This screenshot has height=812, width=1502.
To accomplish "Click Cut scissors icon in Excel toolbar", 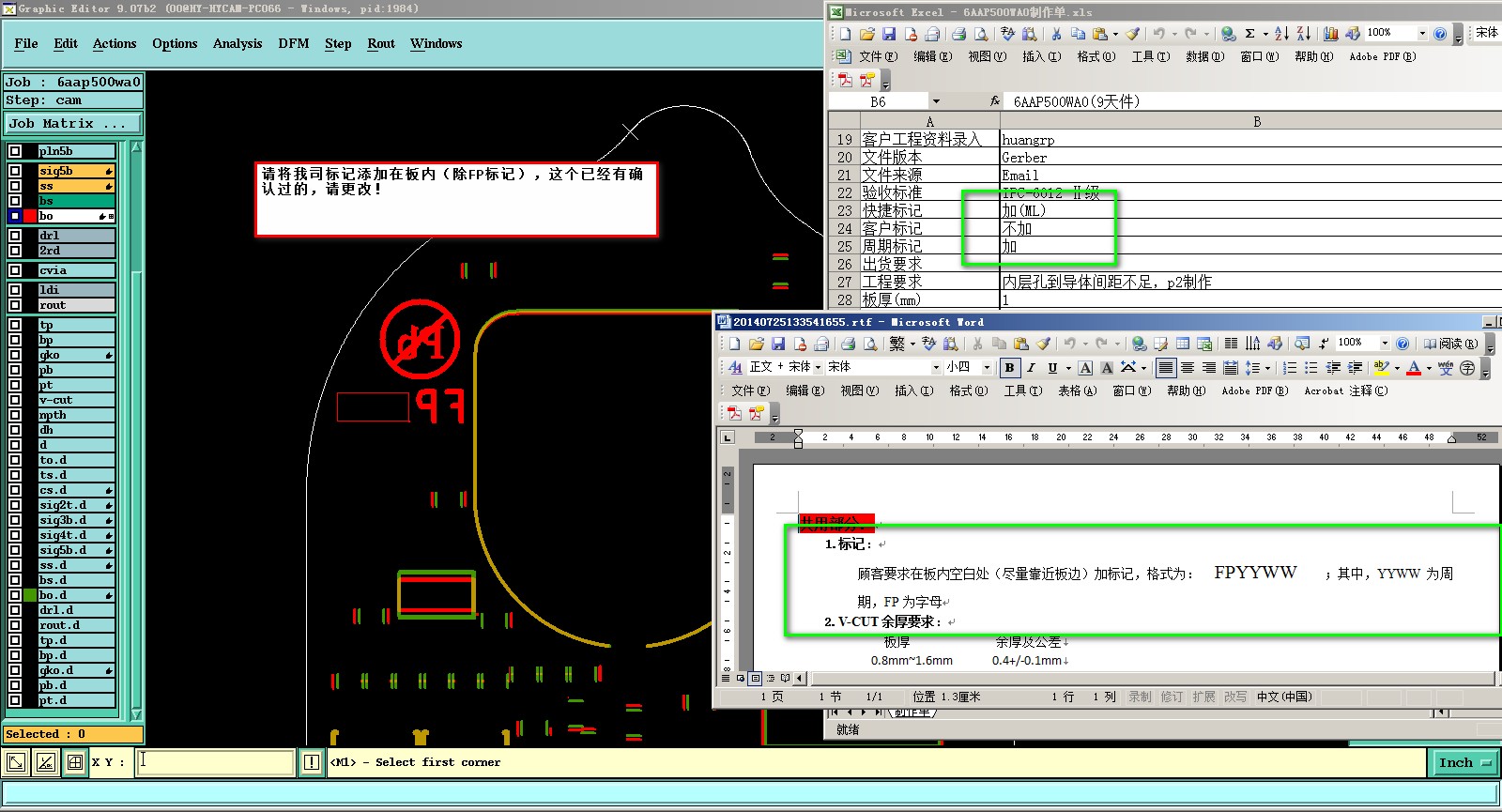I will click(x=1056, y=34).
